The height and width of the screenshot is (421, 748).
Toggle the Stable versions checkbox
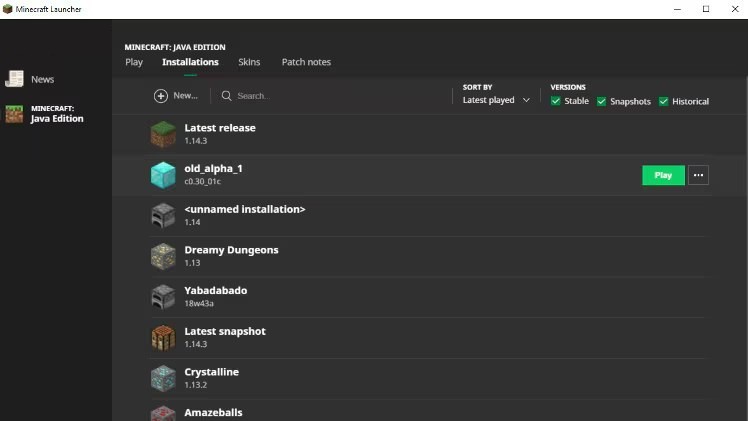point(556,101)
